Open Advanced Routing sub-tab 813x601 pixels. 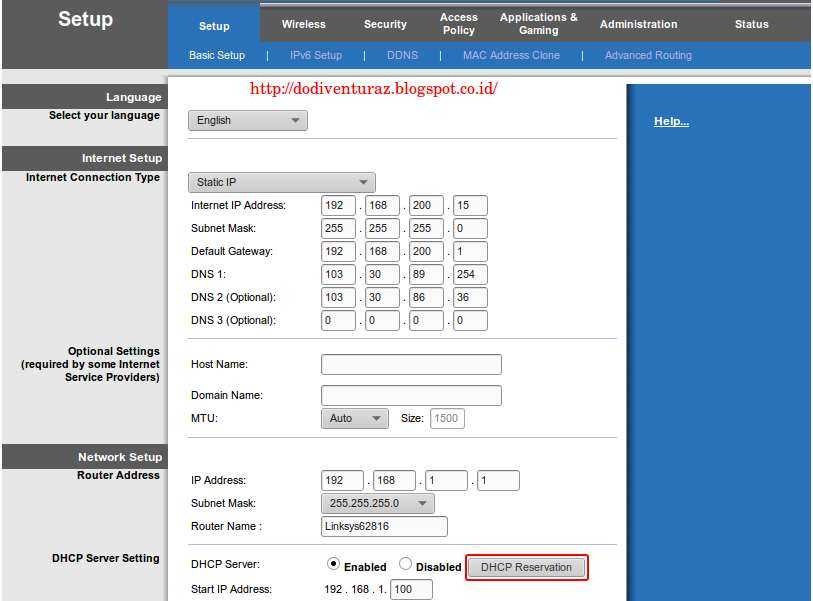(648, 55)
